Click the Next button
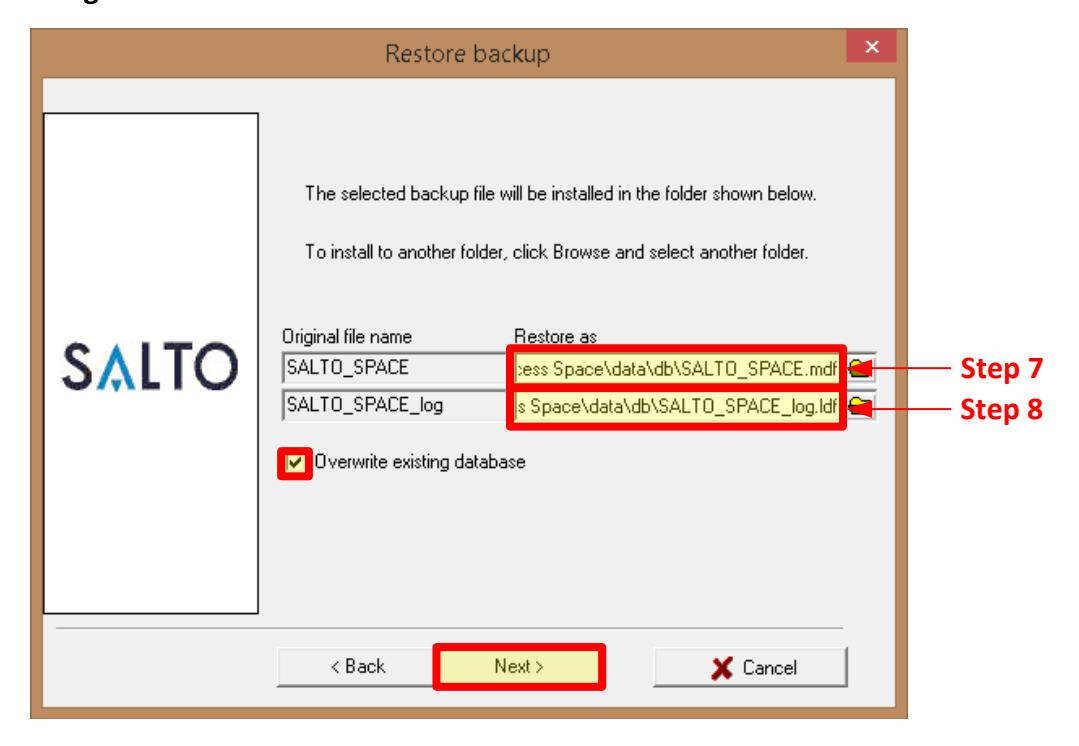The height and width of the screenshot is (746, 1079). tap(519, 666)
